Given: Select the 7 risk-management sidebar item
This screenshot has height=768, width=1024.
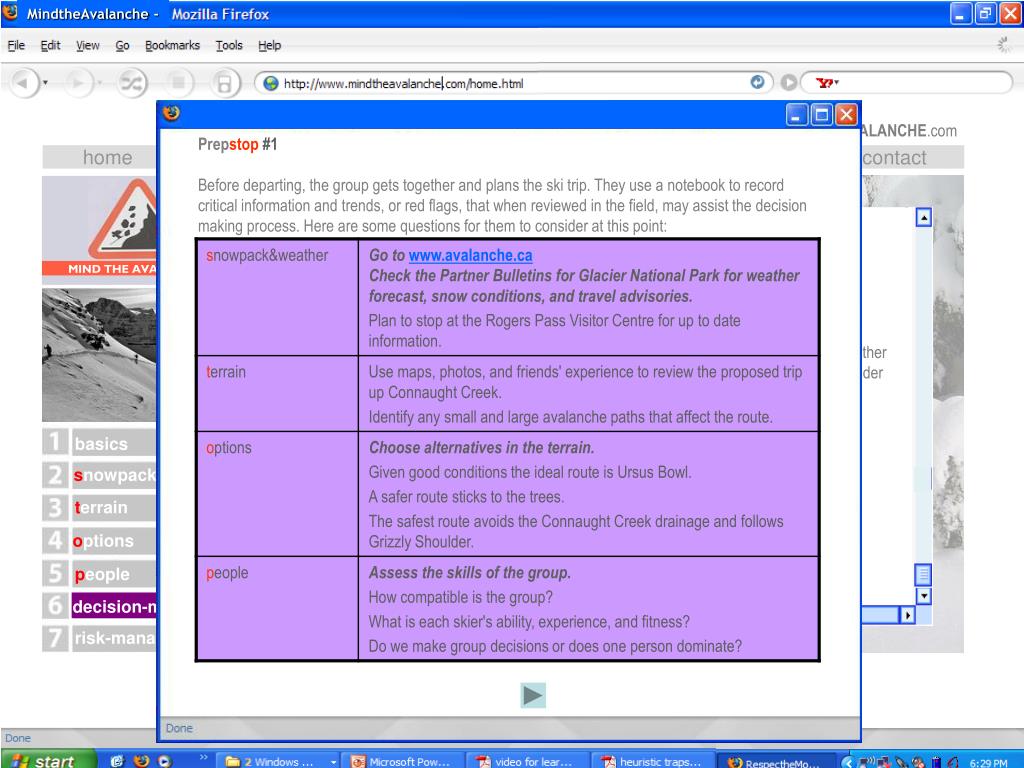Looking at the screenshot, I should (99, 638).
